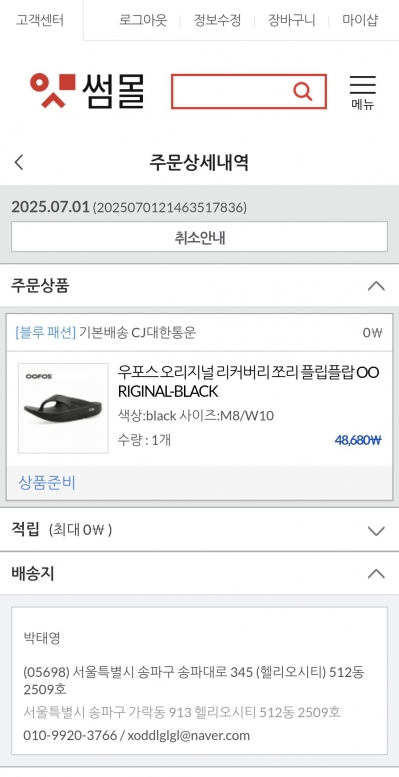Click the 취소안내 button
This screenshot has width=399, height=777.
point(199,237)
